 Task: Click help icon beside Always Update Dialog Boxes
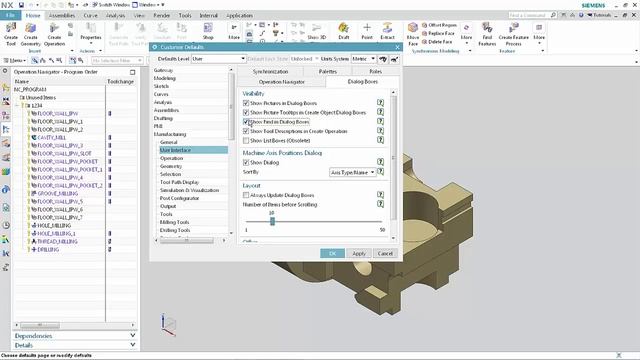[x=380, y=195]
